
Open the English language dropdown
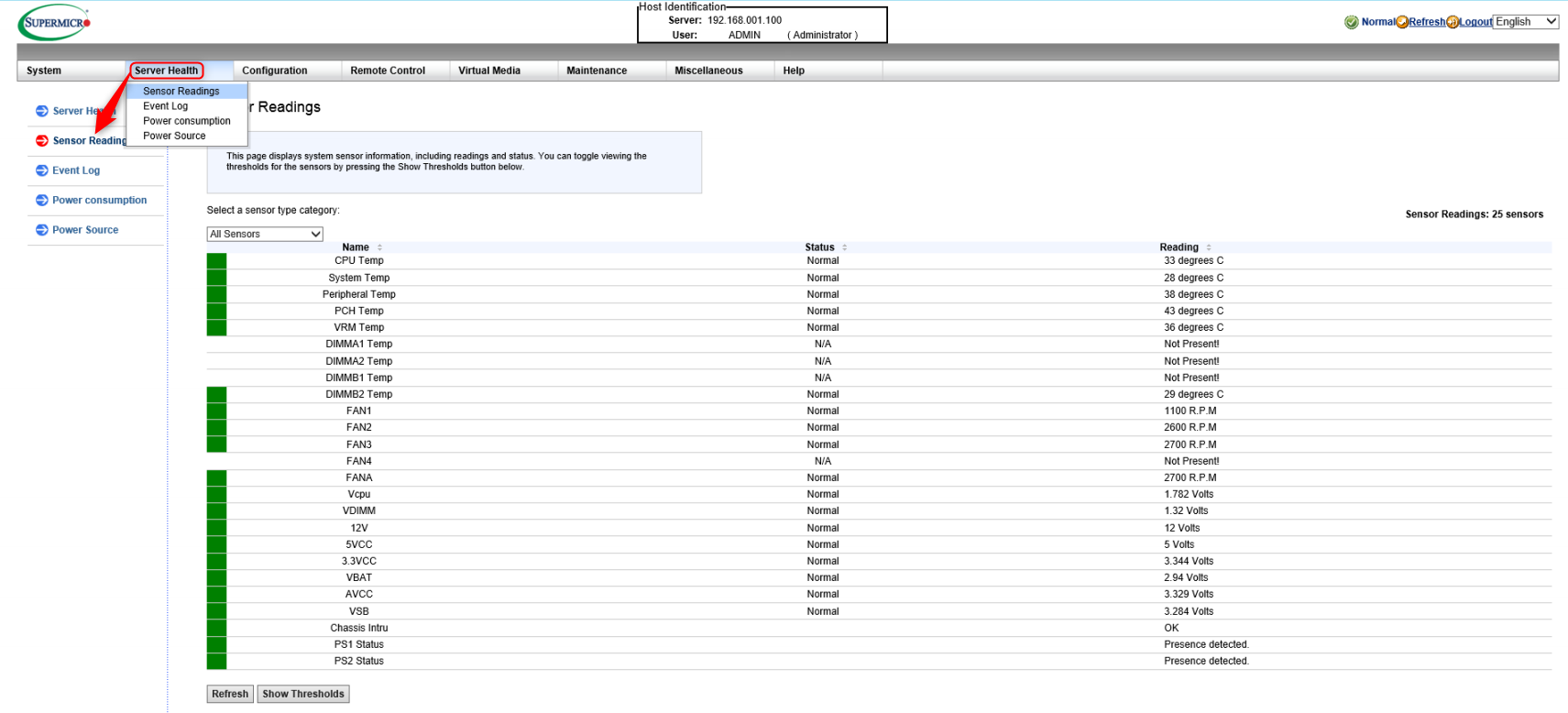1525,22
